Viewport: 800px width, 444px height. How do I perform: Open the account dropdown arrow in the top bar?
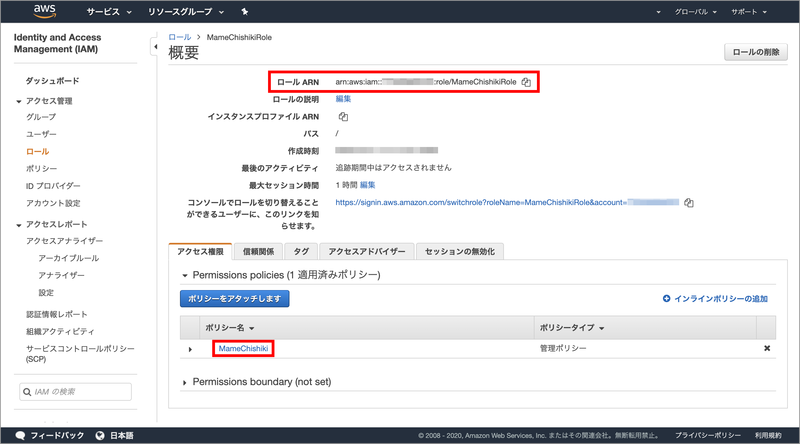coord(658,12)
